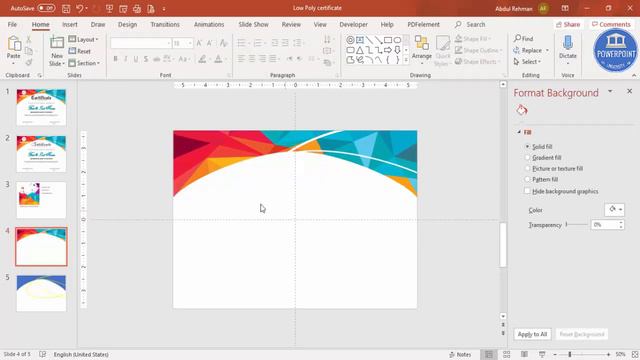The height and width of the screenshot is (360, 640).
Task: Select the oval shape in shapes gallery
Action: pos(397,40)
